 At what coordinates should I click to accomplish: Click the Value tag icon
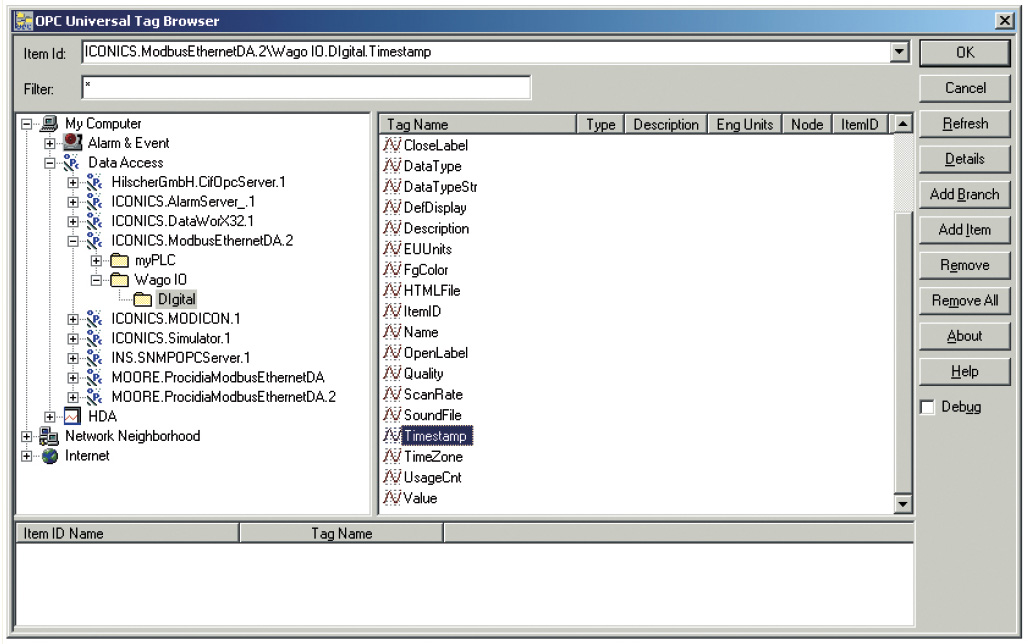click(392, 498)
